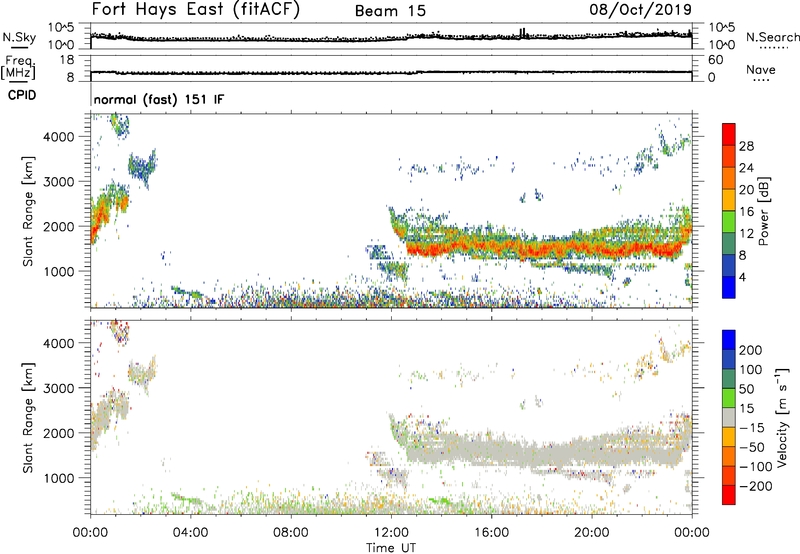Click the '60' Nave axis tick

click(x=716, y=60)
